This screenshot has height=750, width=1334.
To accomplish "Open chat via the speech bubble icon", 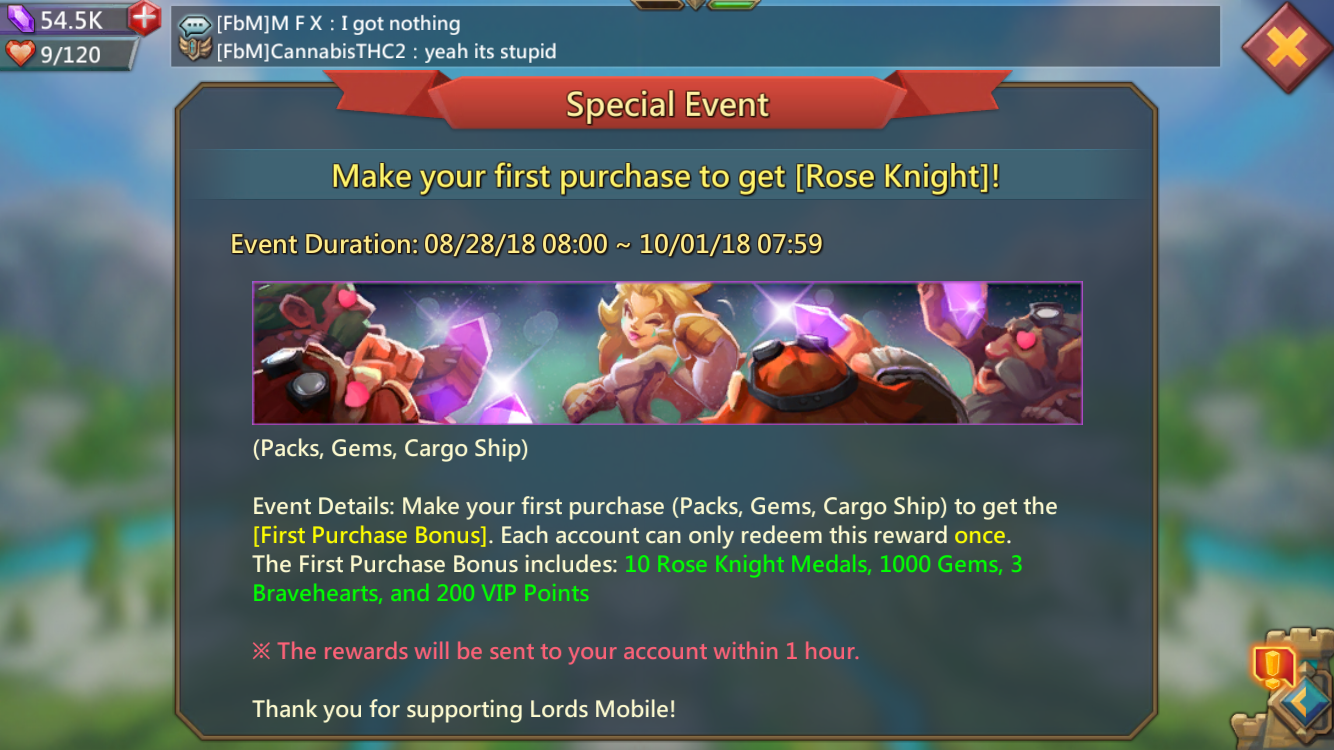I will [195, 25].
